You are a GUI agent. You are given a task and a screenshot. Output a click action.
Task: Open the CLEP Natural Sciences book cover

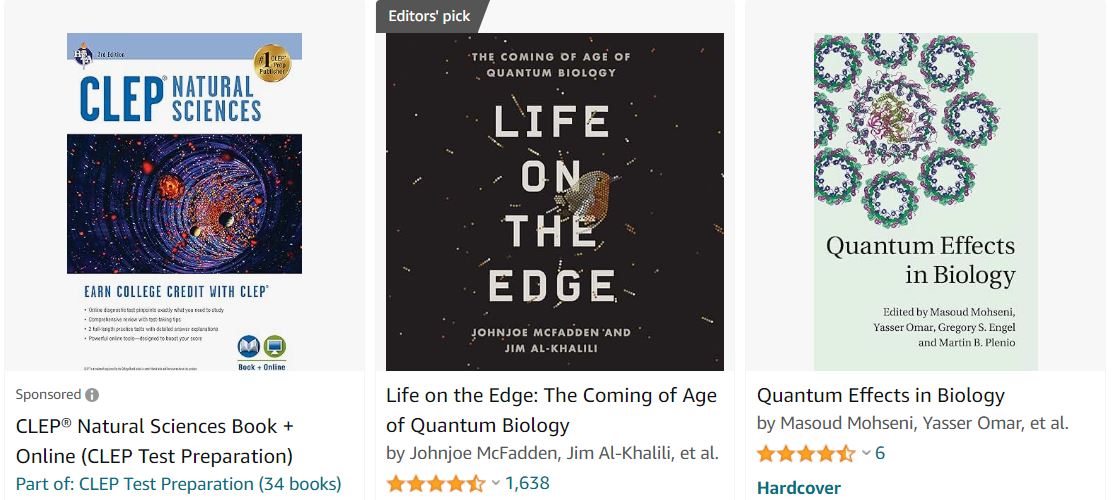pos(185,202)
